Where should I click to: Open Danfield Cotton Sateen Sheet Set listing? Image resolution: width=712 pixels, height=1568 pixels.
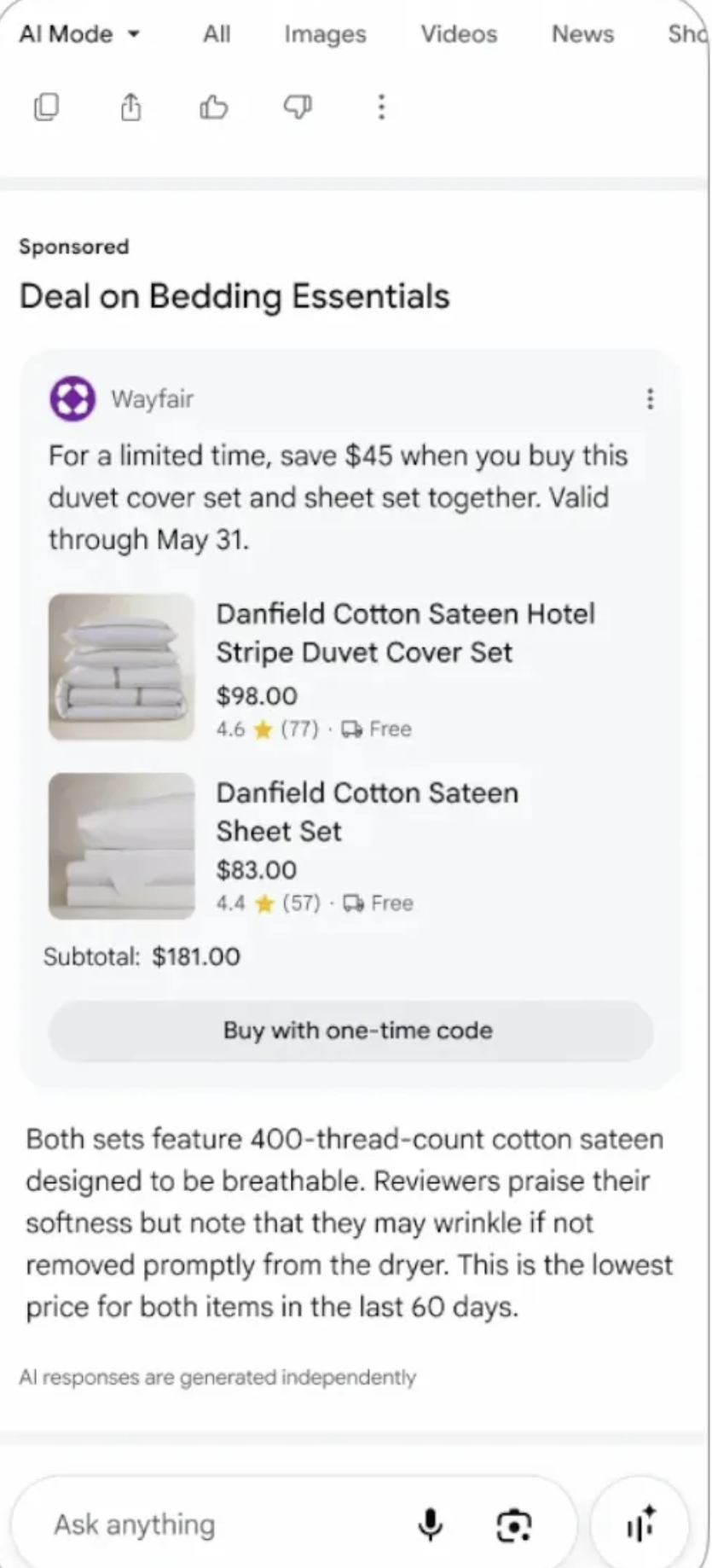[x=367, y=811]
